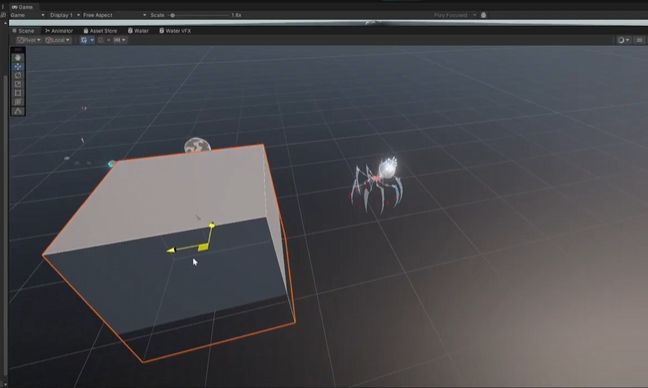The image size is (648, 388).
Task: Click the debug bug icon in Game toolbar
Action: pyautogui.click(x=484, y=15)
